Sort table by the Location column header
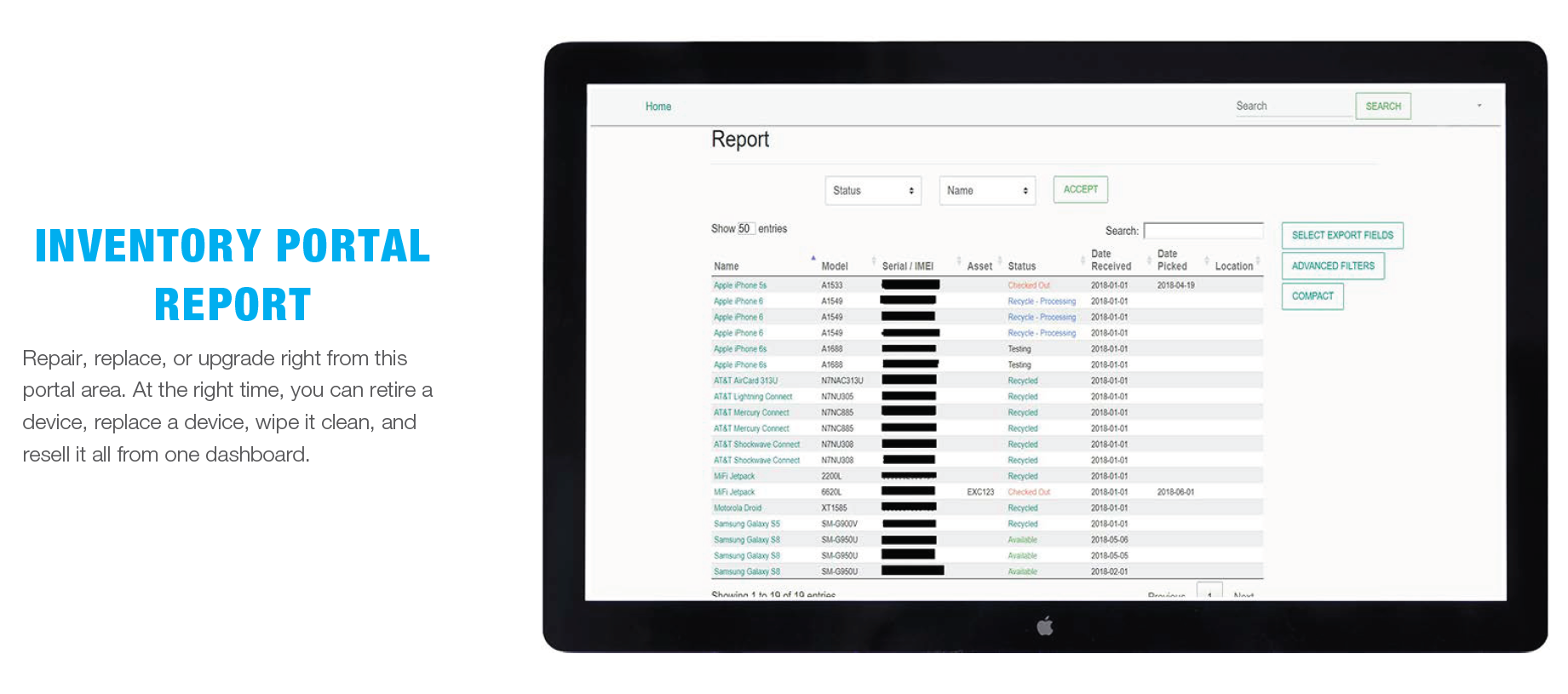This screenshot has width=1568, height=694. click(x=1233, y=266)
